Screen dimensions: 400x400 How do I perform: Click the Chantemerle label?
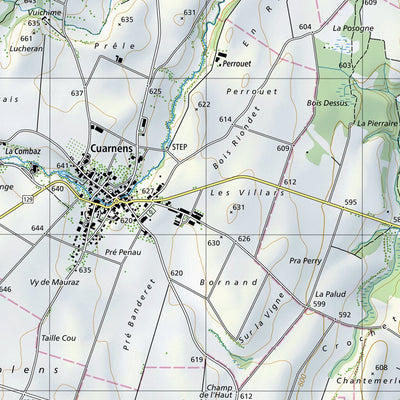point(367,380)
